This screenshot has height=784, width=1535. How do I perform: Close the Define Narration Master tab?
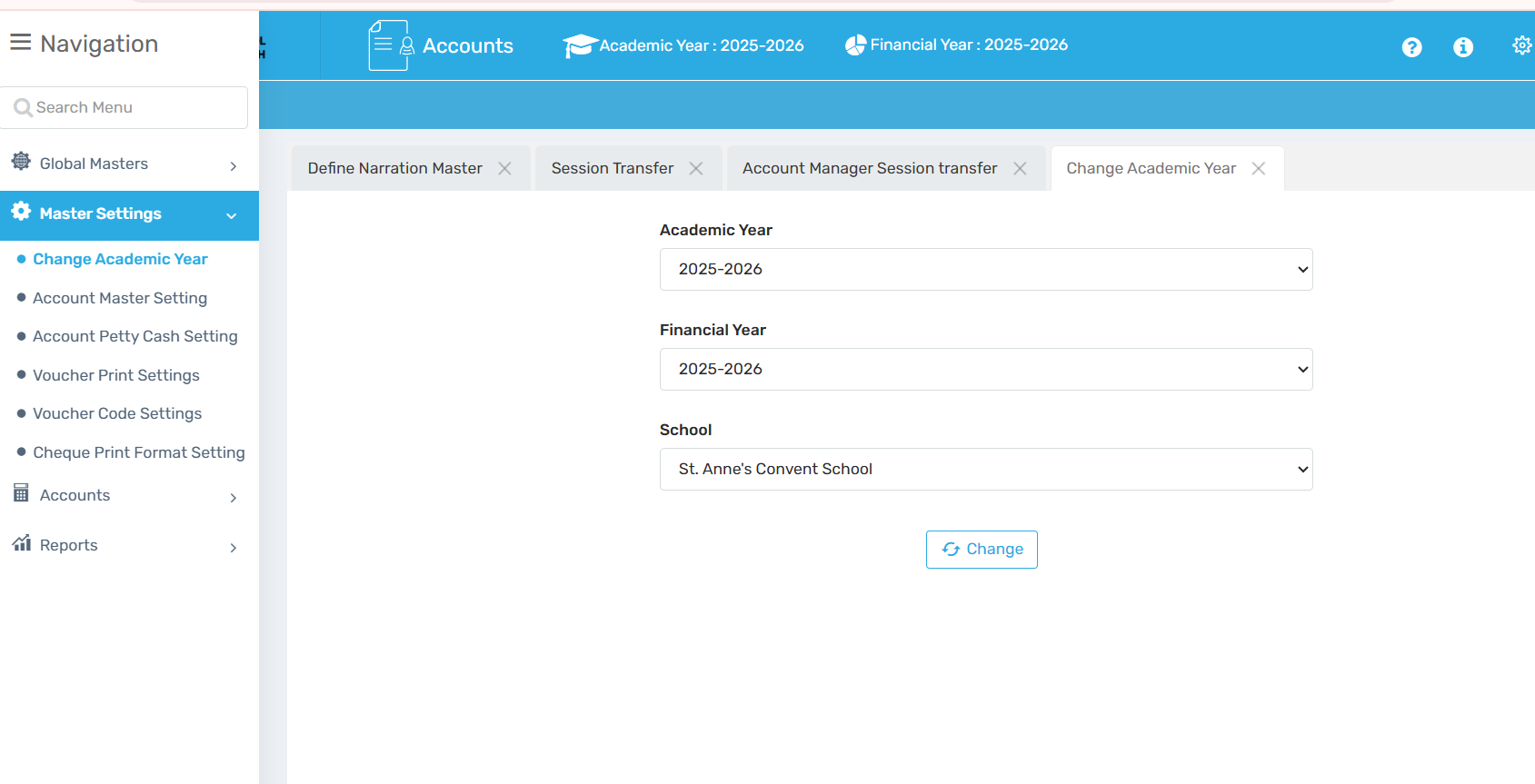[x=504, y=168]
